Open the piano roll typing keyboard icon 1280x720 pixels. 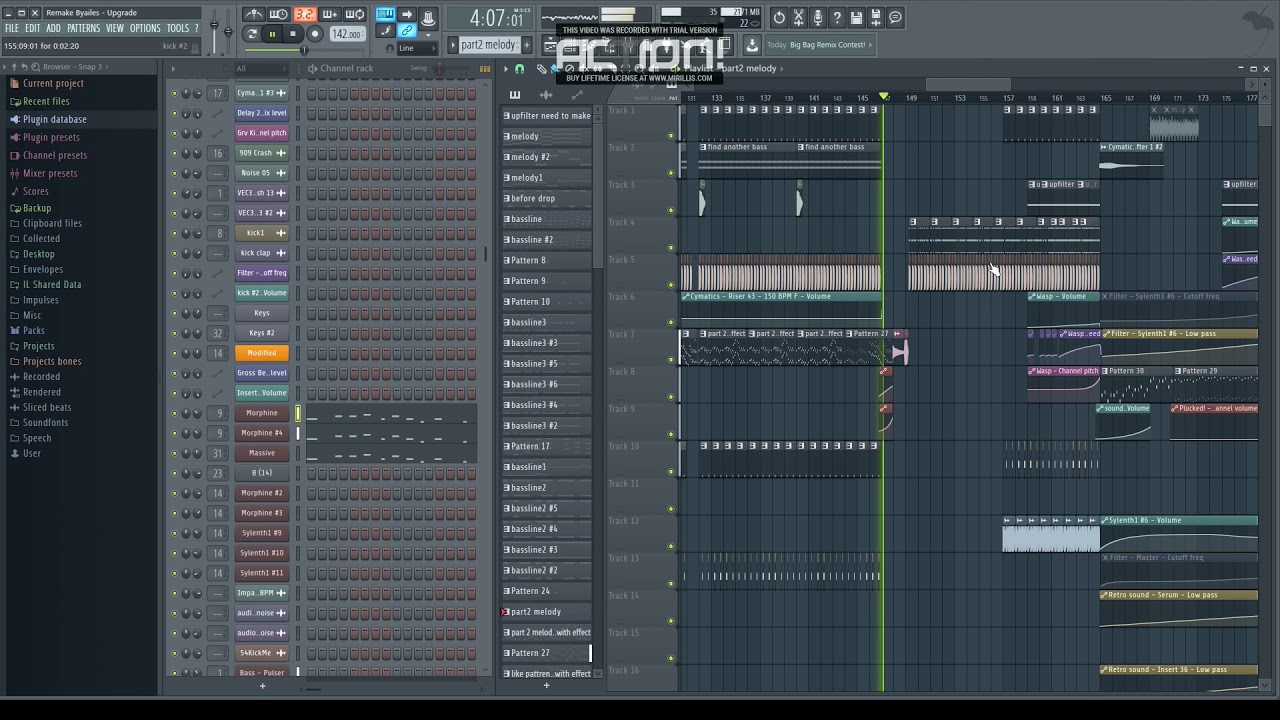(385, 15)
